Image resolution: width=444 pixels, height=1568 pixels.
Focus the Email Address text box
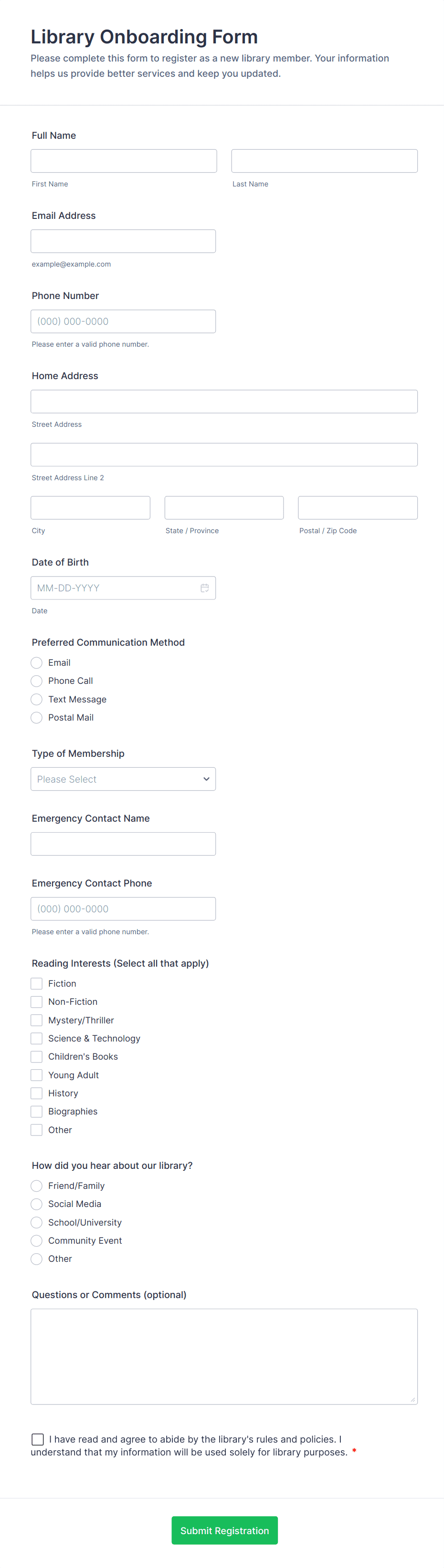pos(123,241)
